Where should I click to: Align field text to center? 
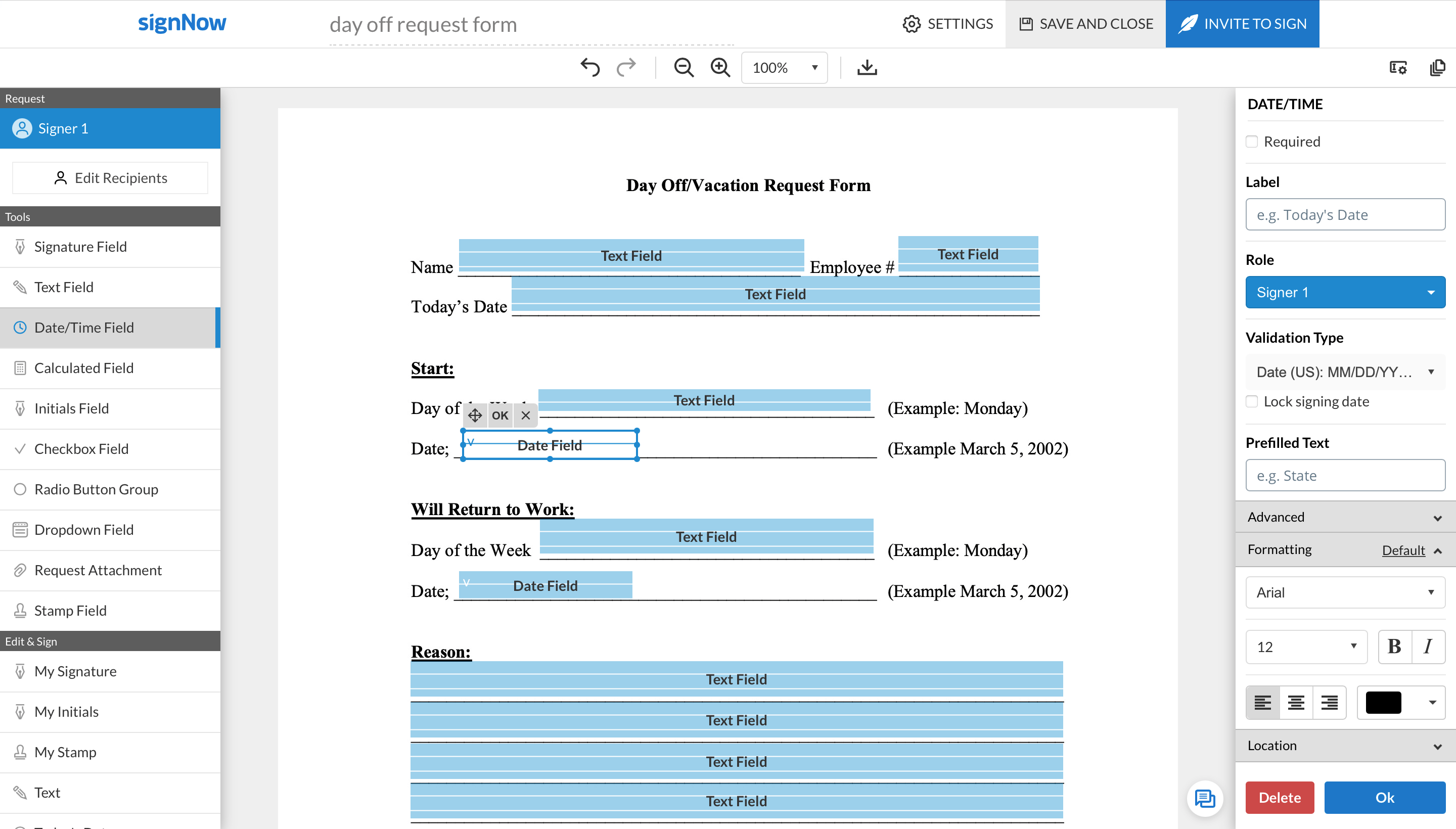coord(1296,703)
